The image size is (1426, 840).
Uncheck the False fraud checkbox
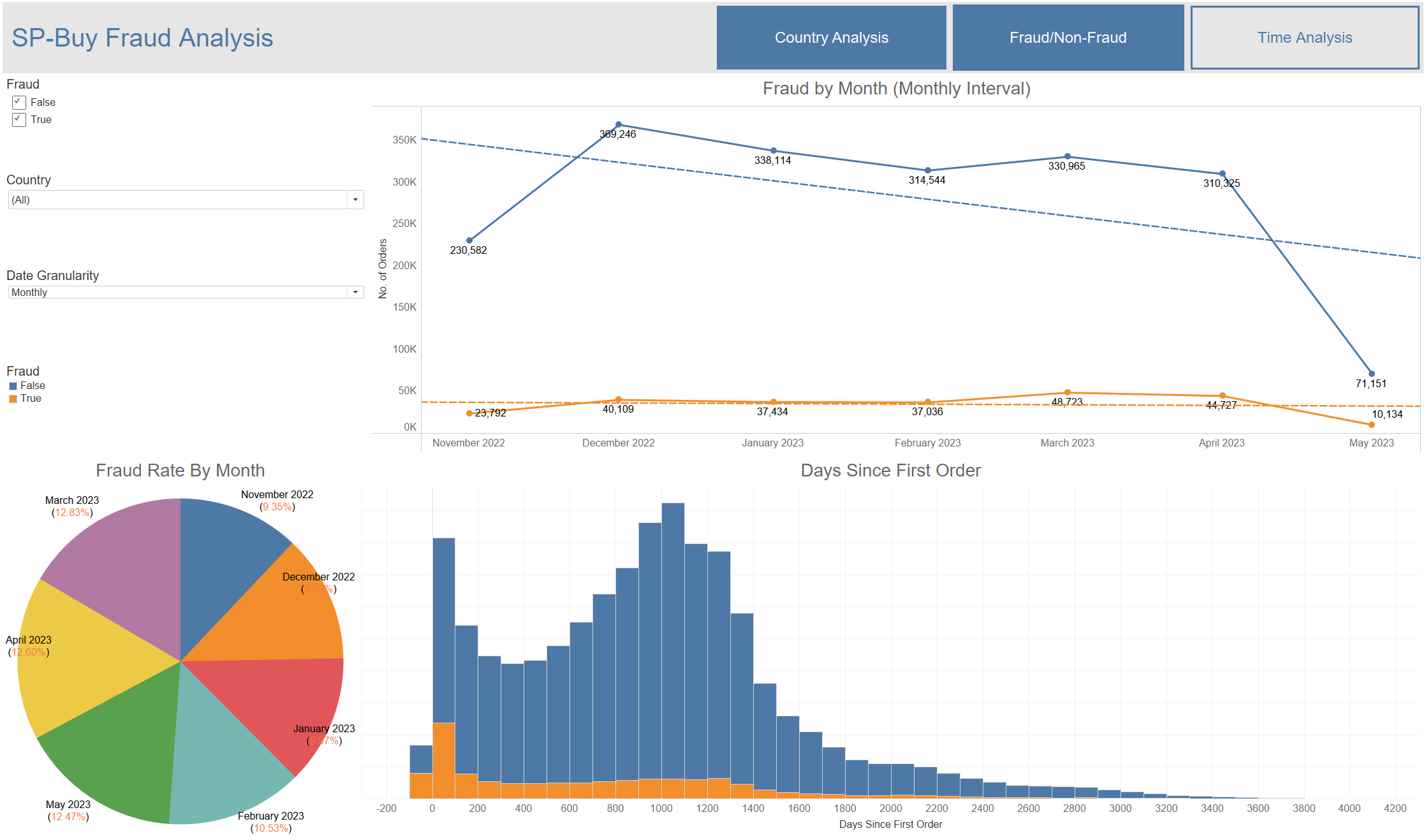[x=19, y=102]
